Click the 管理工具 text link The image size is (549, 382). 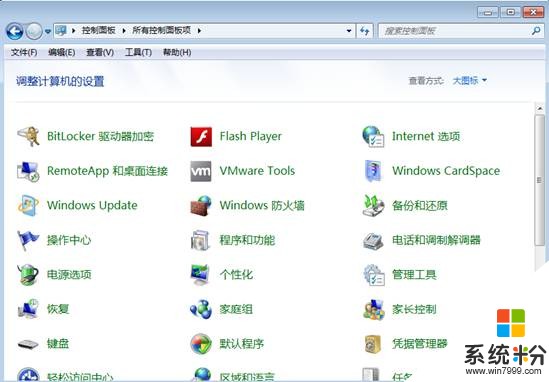coord(414,275)
